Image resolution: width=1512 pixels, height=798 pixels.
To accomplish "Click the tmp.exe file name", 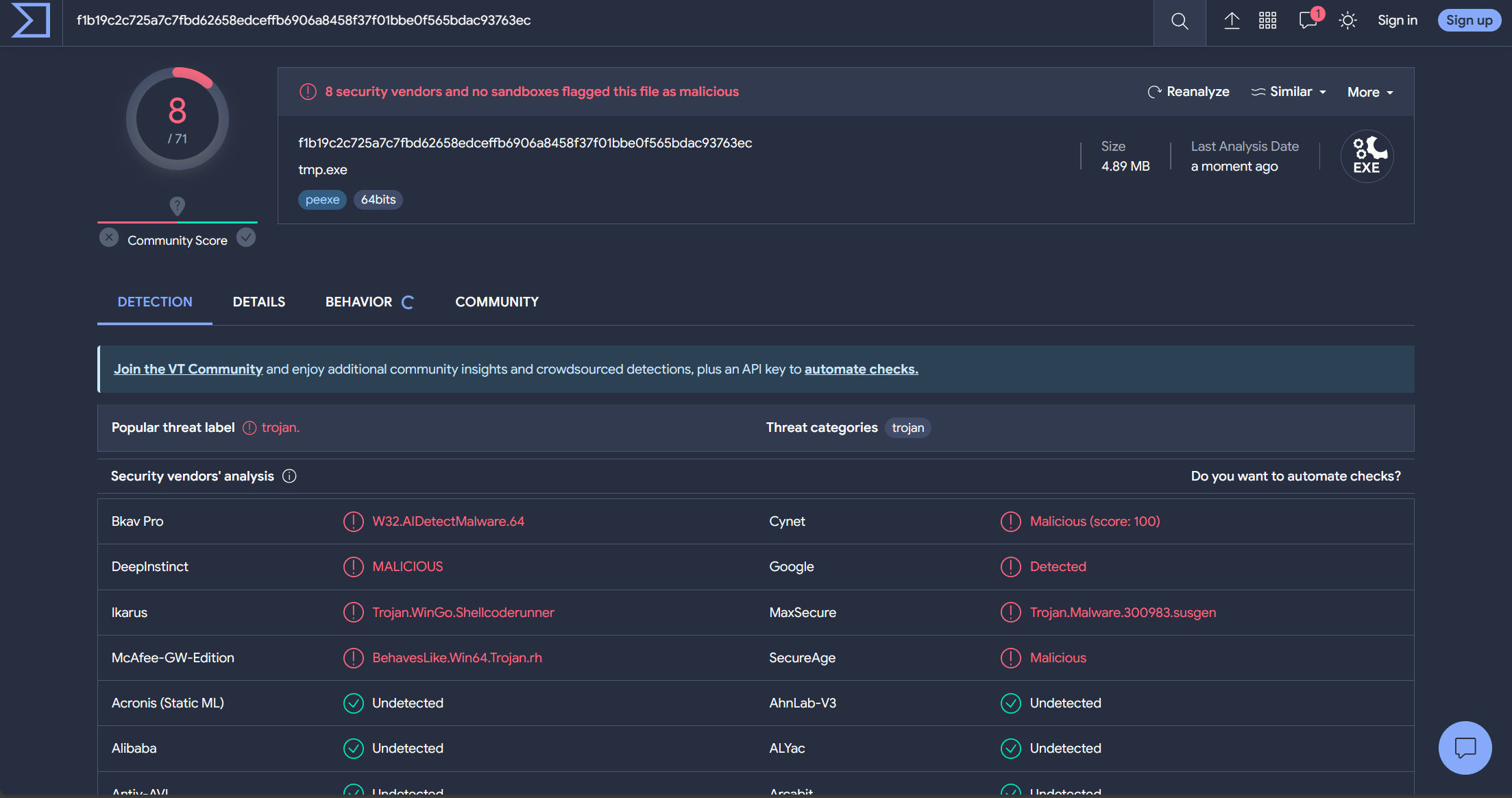I will (323, 169).
